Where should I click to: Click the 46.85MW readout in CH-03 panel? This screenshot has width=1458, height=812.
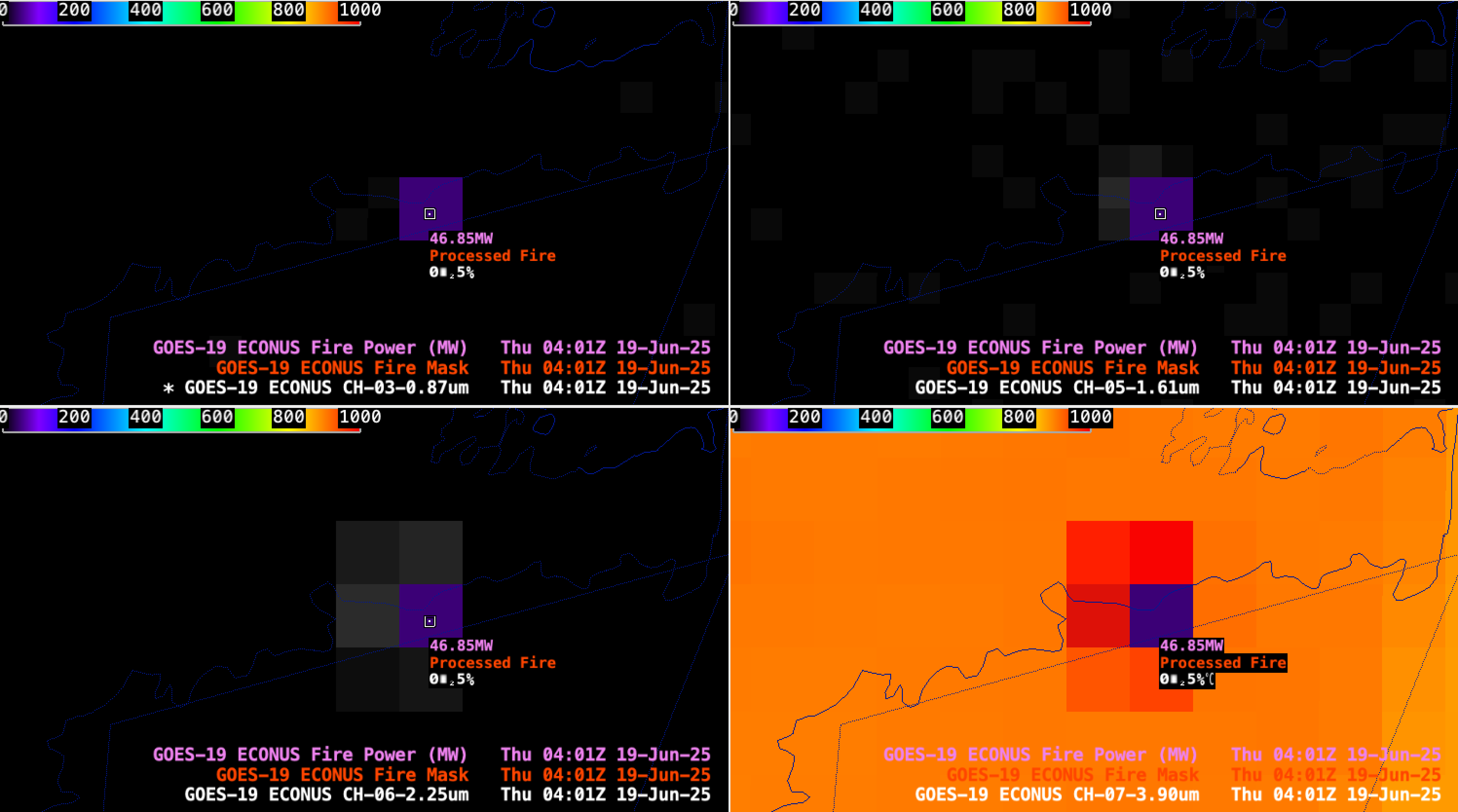pos(461,238)
